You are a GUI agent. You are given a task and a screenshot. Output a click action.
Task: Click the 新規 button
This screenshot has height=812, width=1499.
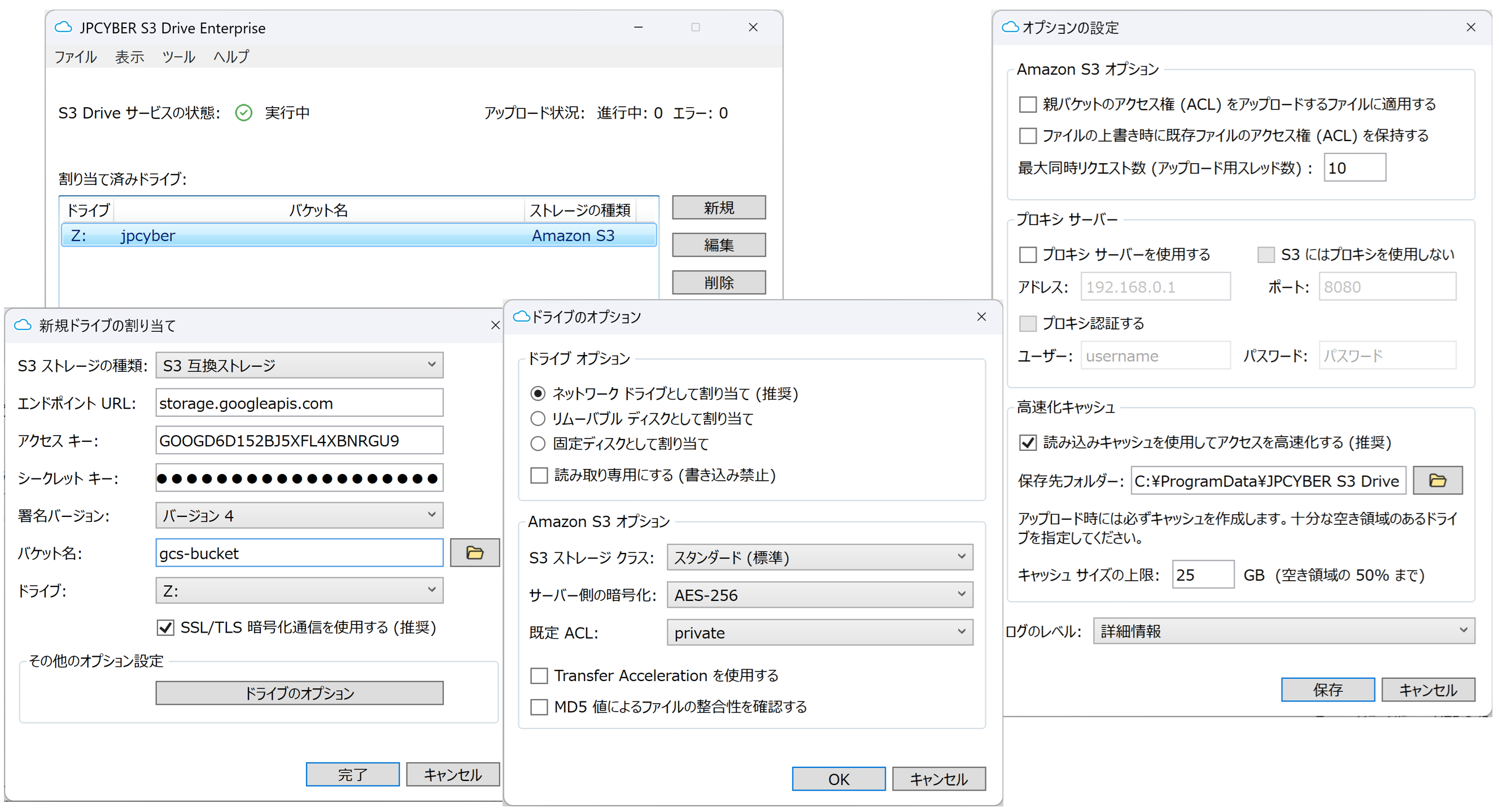pyautogui.click(x=718, y=208)
